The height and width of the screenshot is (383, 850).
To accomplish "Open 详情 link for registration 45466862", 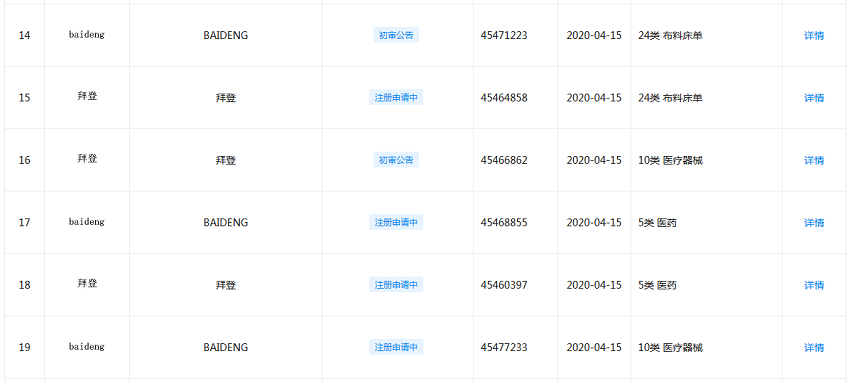I will click(x=814, y=160).
